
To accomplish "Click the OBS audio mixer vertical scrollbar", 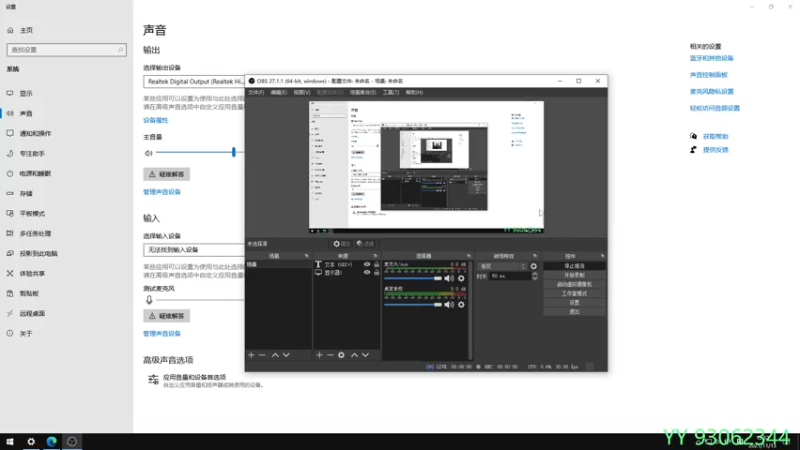I will (x=470, y=310).
